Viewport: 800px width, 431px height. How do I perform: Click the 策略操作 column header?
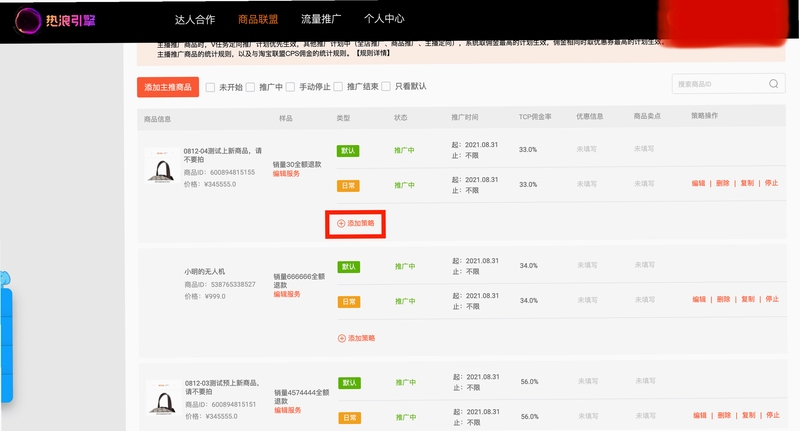(704, 116)
